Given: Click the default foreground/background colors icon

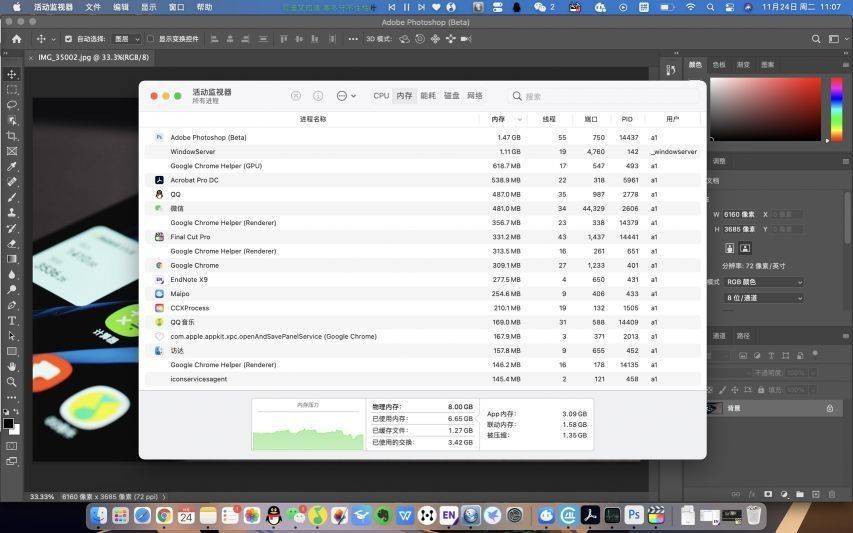Looking at the screenshot, I should (x=6, y=412).
